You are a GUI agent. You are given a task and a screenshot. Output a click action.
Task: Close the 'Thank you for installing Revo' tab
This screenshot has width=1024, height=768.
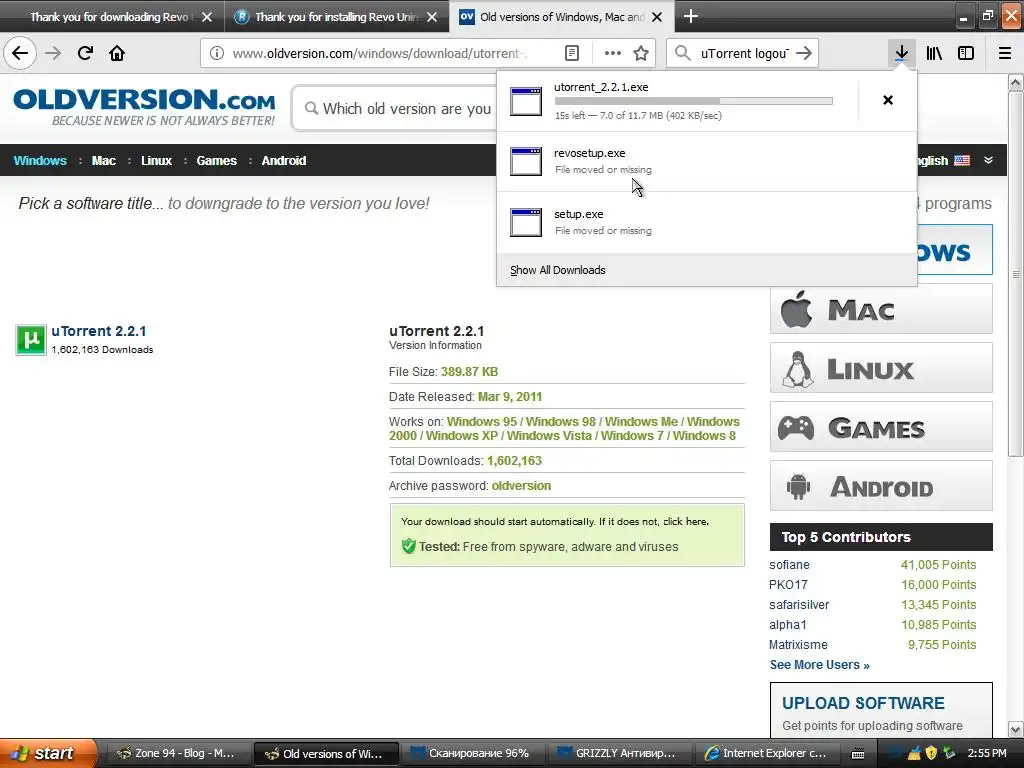click(x=432, y=17)
